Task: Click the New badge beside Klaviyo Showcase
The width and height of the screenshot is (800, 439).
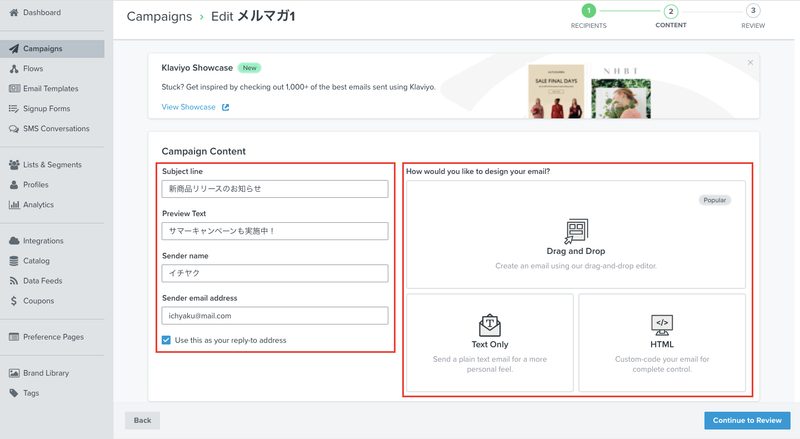Action: [x=249, y=68]
